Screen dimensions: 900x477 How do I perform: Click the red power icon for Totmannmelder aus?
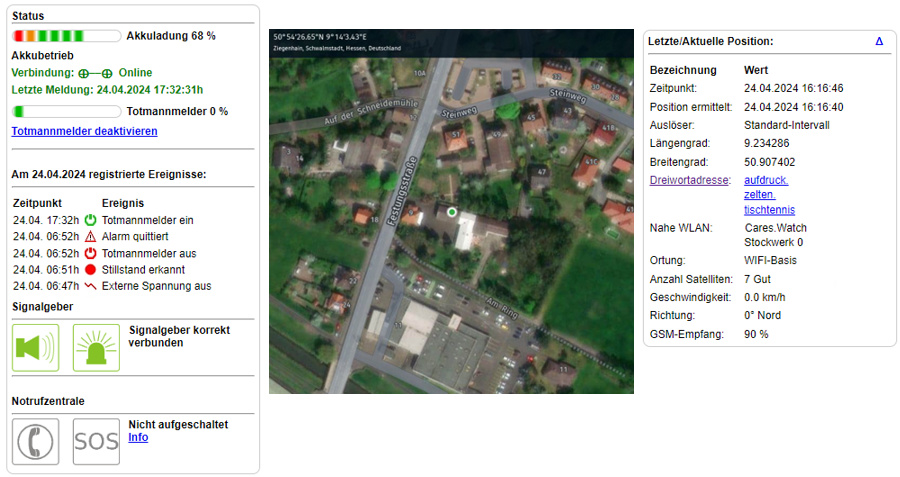coord(90,253)
